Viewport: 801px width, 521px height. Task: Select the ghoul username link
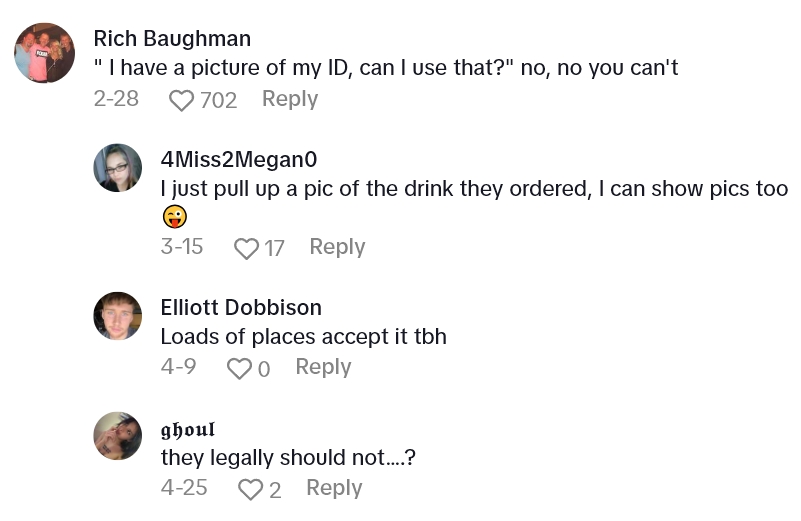tap(188, 429)
